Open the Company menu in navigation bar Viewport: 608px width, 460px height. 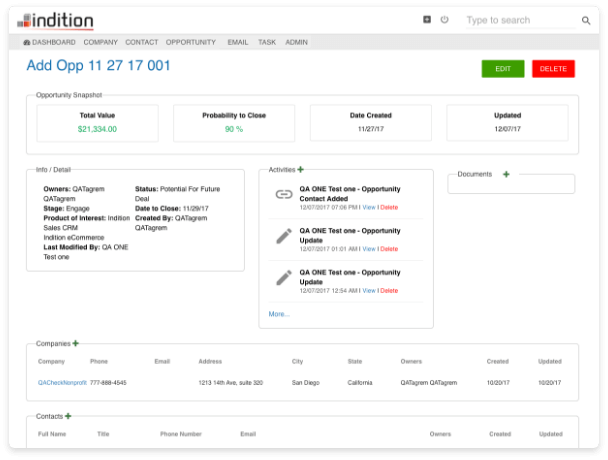(101, 42)
